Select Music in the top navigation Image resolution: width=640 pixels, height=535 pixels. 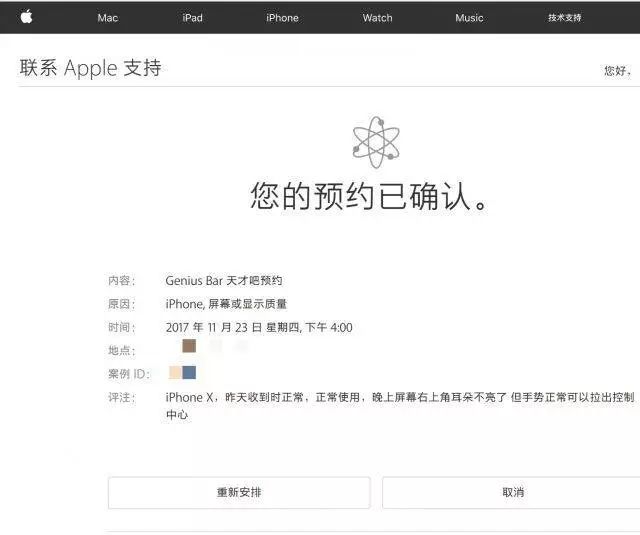point(469,18)
